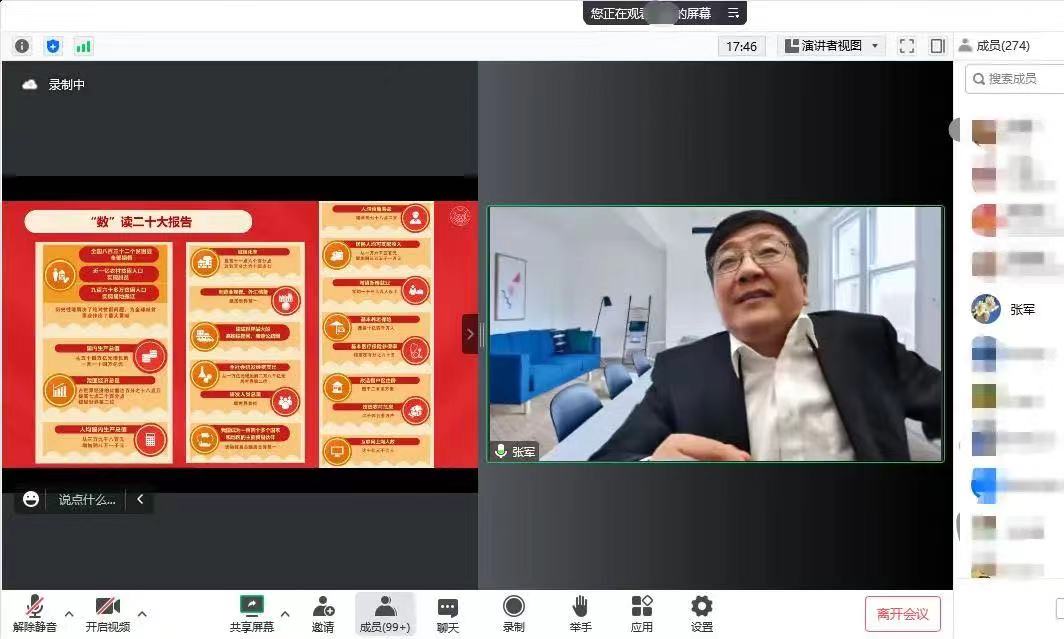
Task: Turn on camera with 开启视频
Action: [x=107, y=613]
